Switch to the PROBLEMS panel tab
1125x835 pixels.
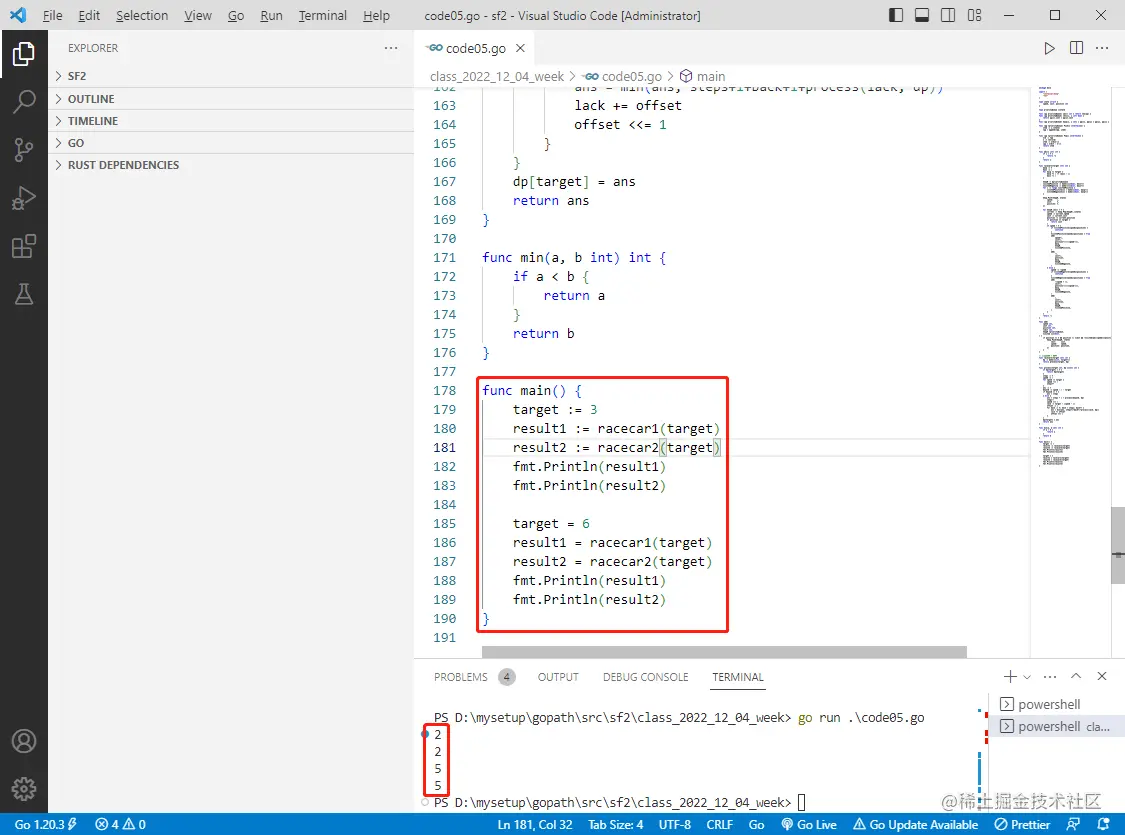(x=474, y=676)
